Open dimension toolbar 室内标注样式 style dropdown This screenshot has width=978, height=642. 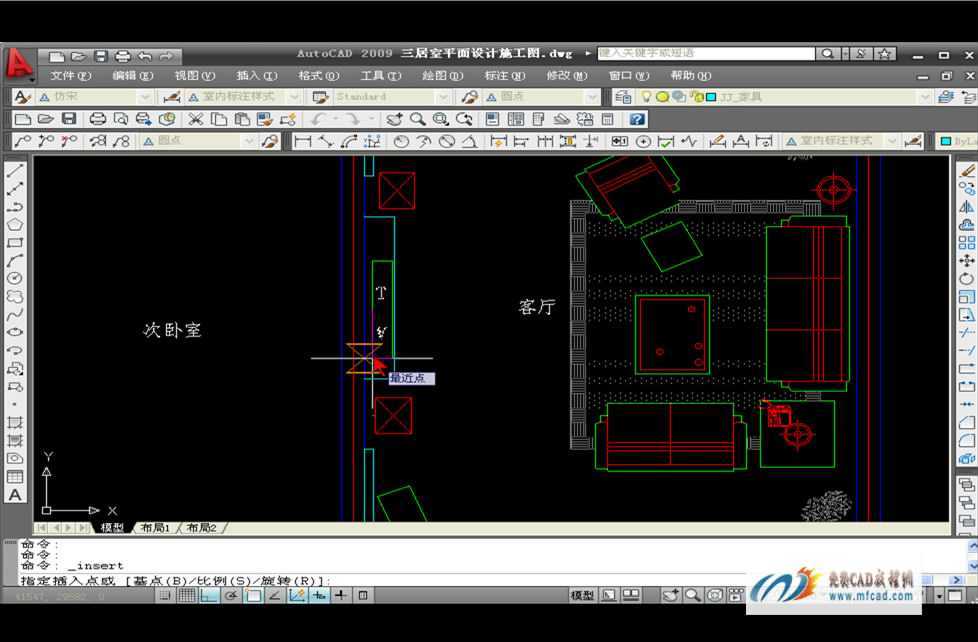point(892,142)
